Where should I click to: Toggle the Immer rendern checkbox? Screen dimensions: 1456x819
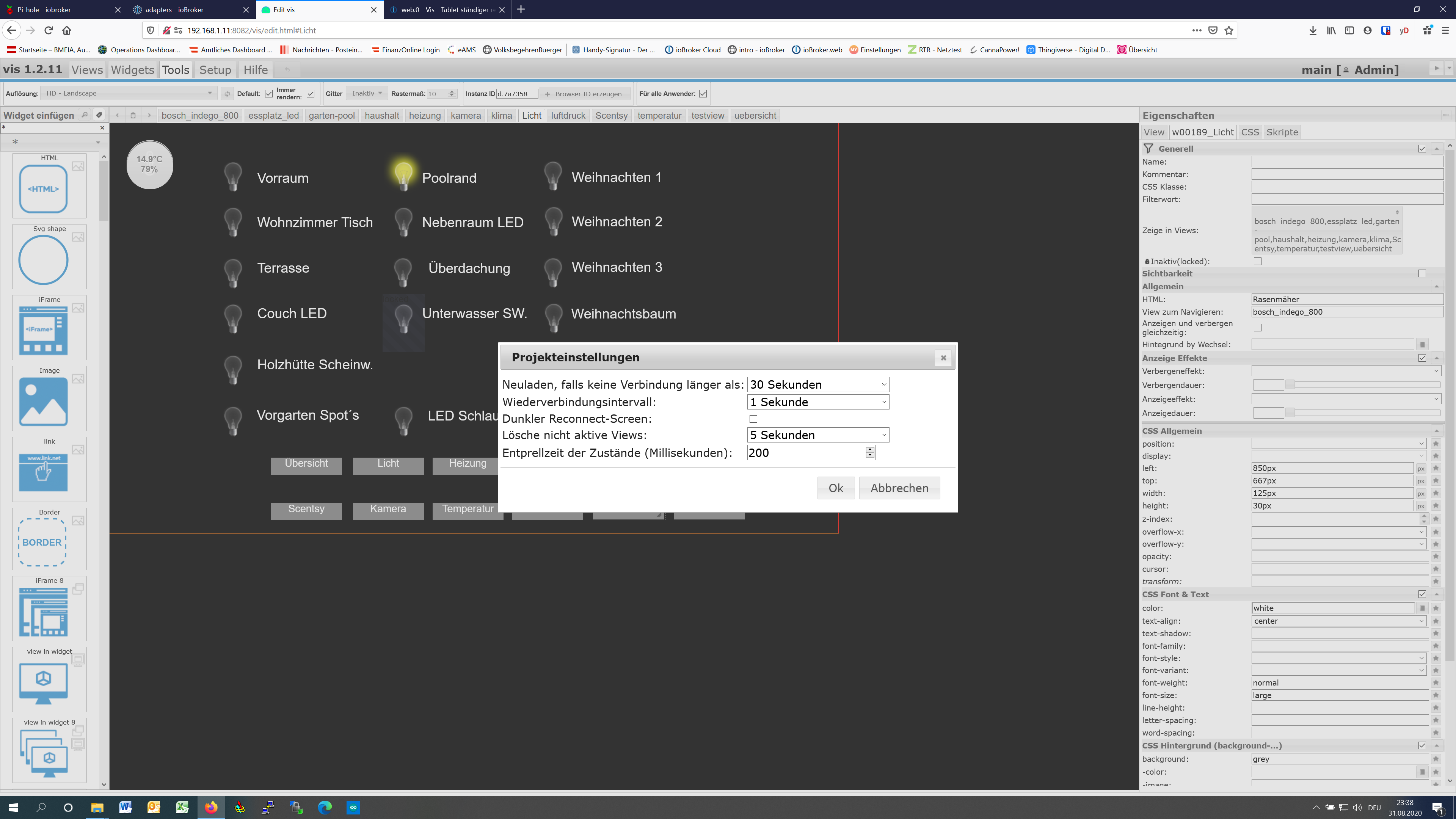click(x=310, y=94)
